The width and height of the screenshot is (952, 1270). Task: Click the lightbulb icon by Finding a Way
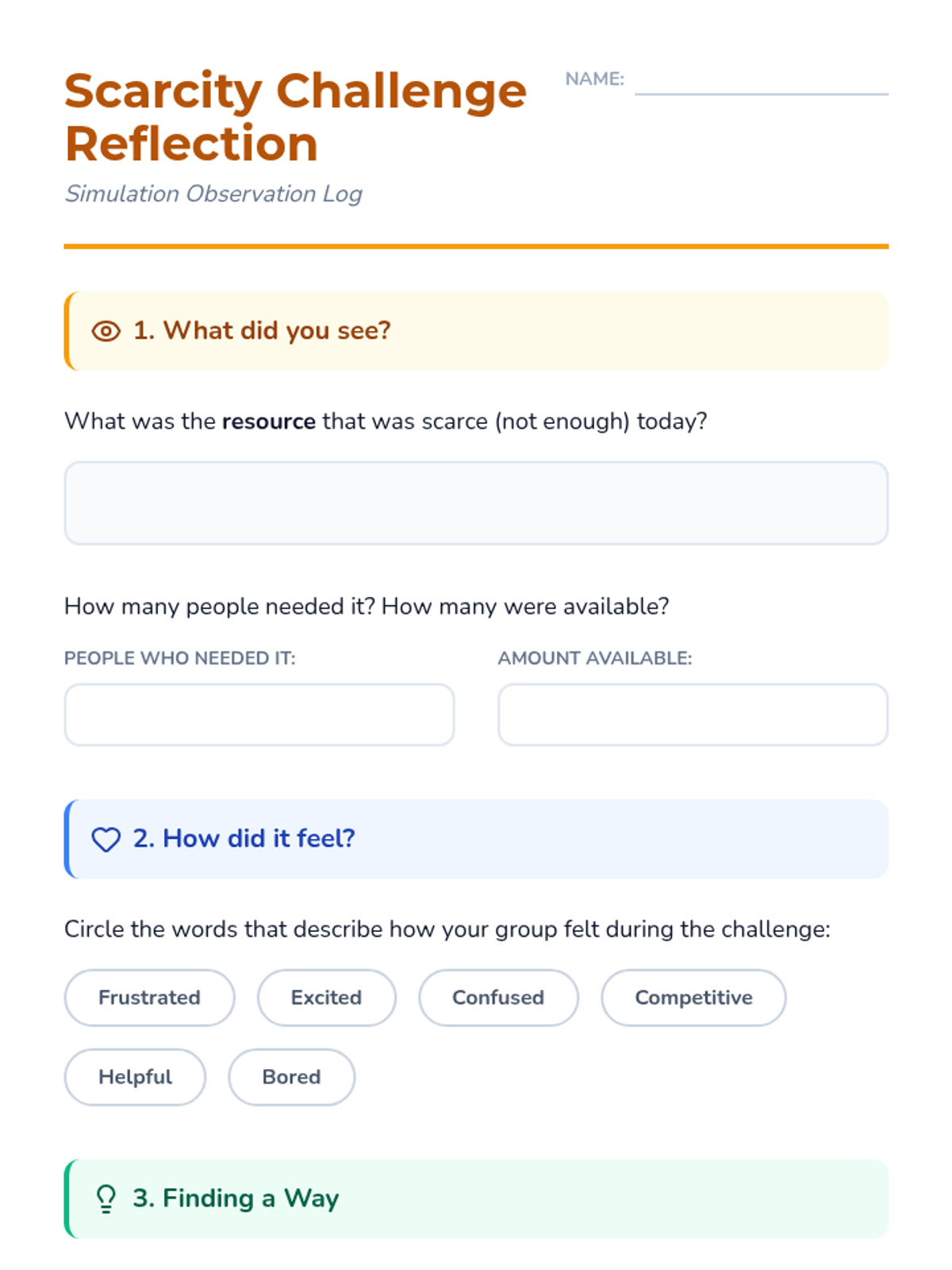point(106,1199)
